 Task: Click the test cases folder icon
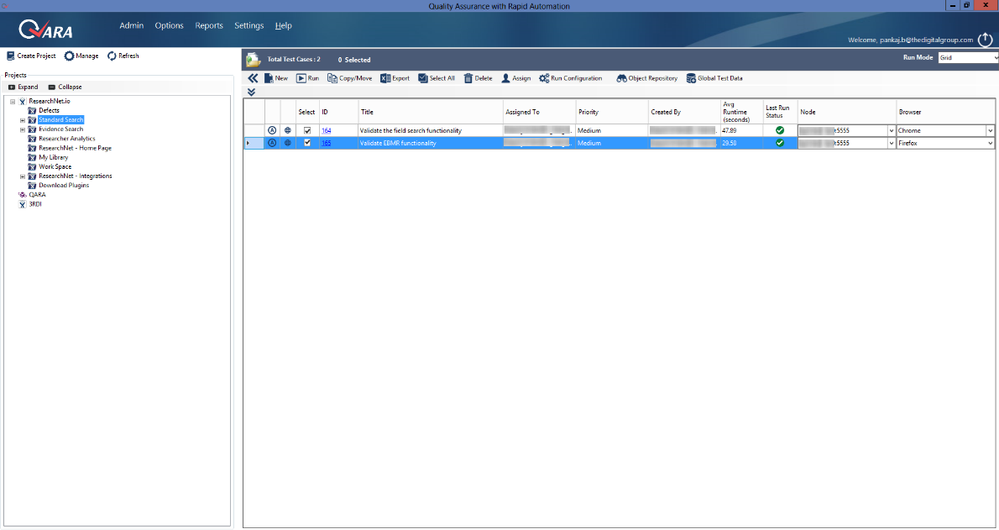[x=254, y=60]
